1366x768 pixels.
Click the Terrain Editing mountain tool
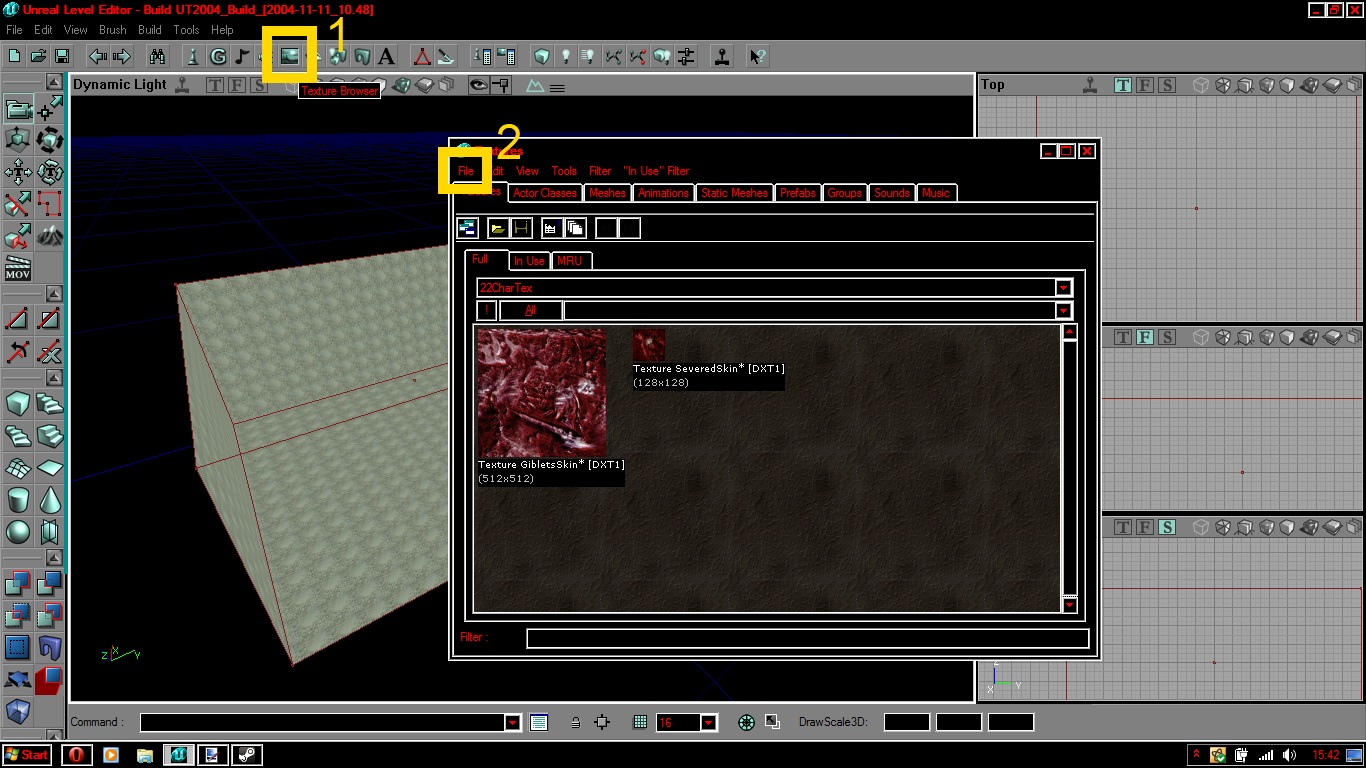click(x=50, y=236)
